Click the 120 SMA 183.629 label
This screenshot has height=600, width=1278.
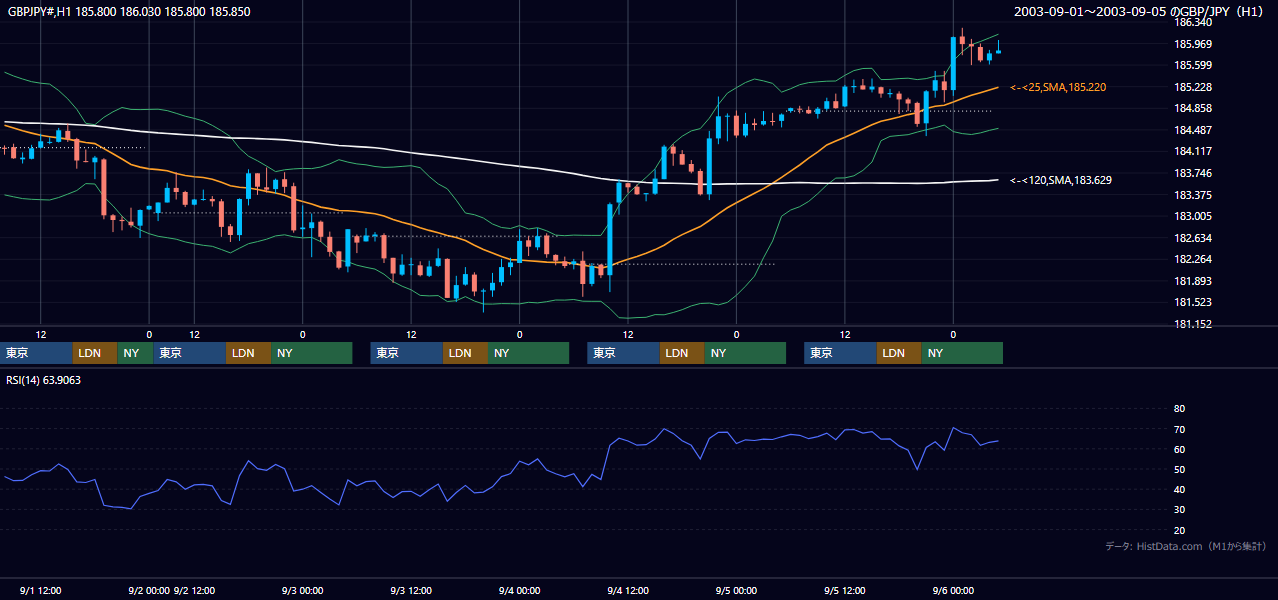[x=1061, y=180]
